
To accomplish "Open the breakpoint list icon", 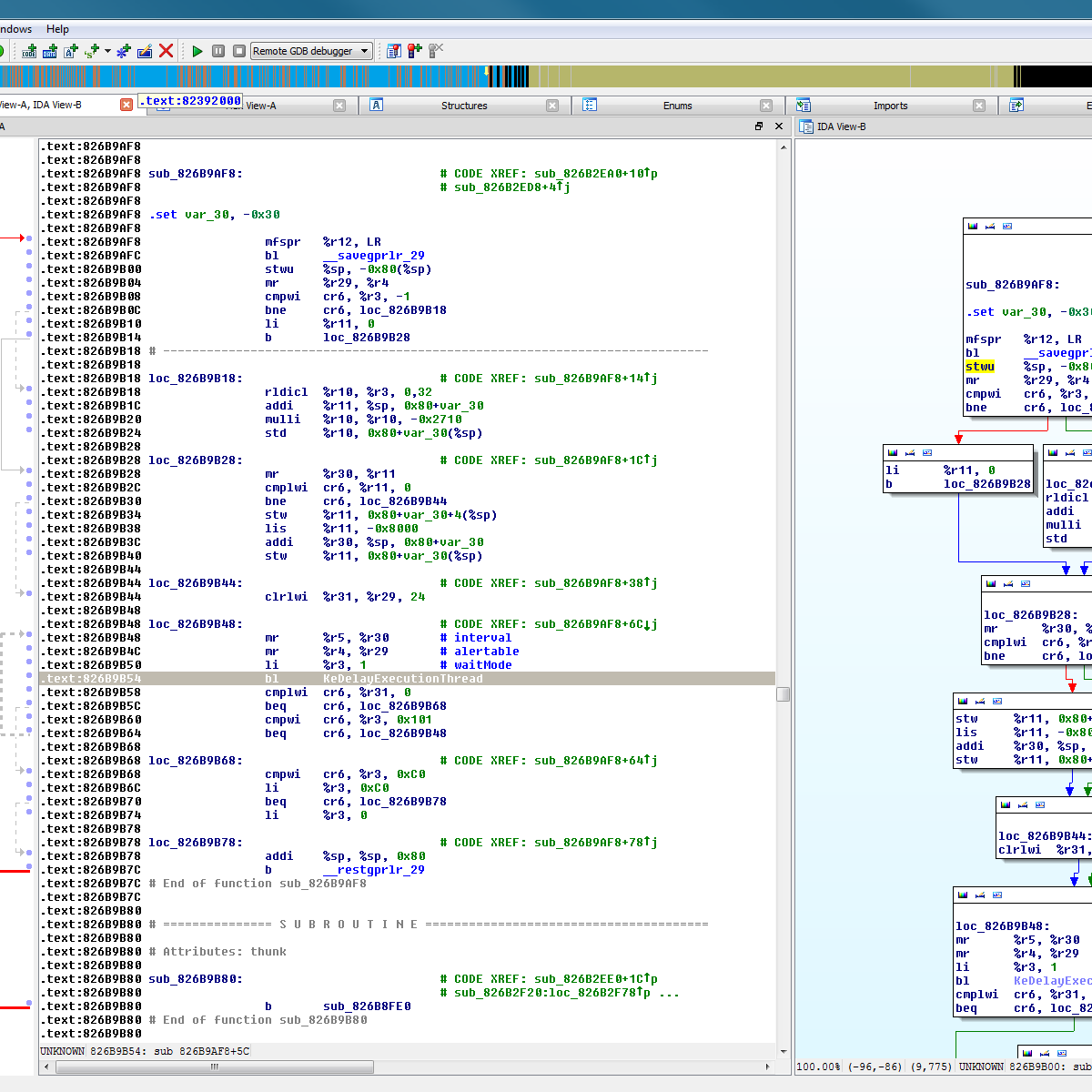I will 394,51.
